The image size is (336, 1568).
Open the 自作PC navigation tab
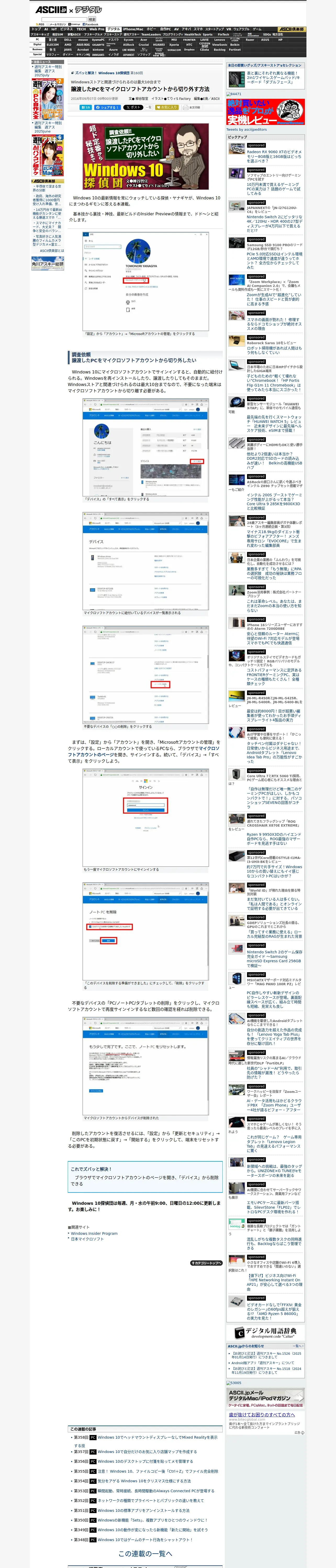coord(165,29)
